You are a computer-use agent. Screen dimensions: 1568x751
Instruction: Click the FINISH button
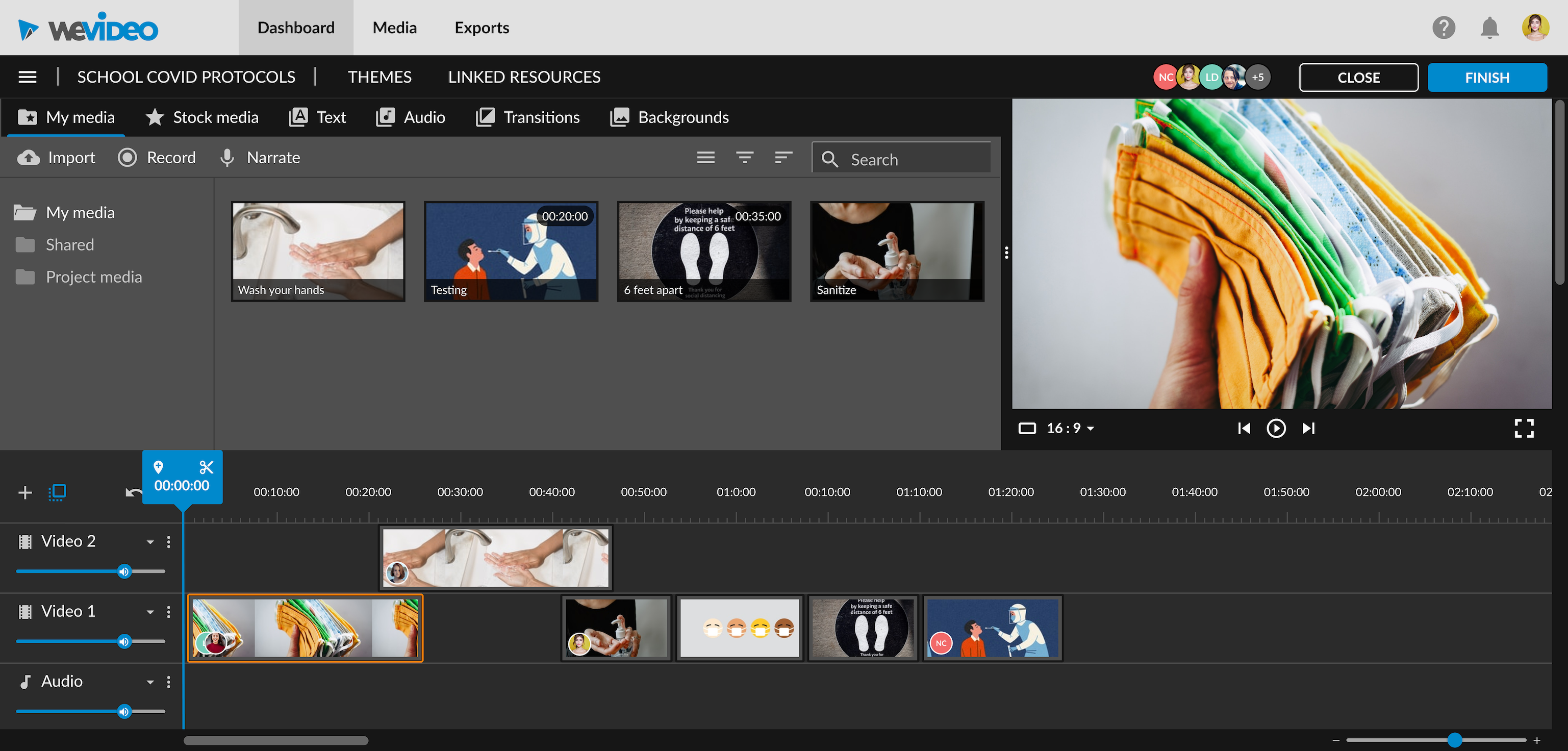point(1486,77)
